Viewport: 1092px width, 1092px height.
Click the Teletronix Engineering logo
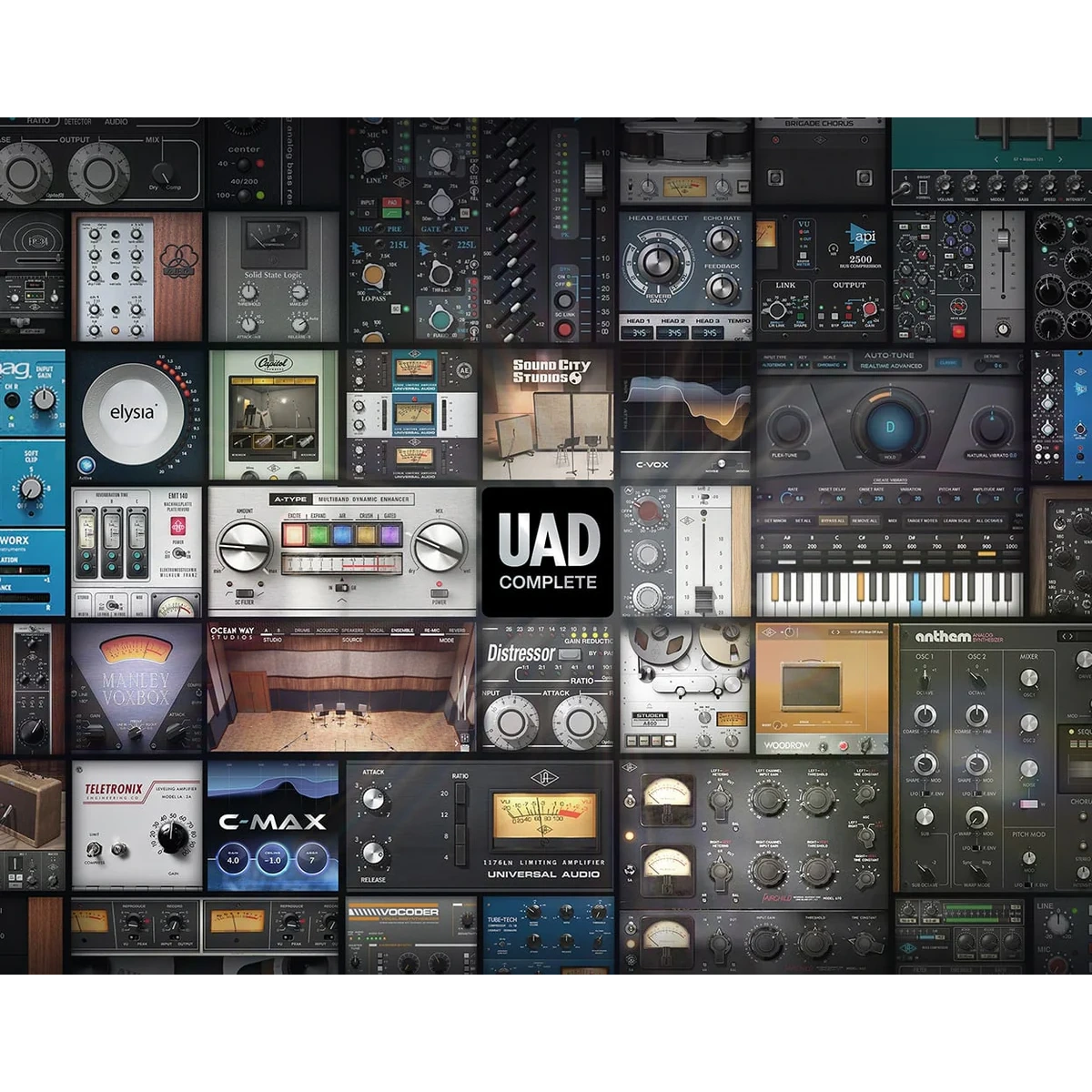click(113, 791)
